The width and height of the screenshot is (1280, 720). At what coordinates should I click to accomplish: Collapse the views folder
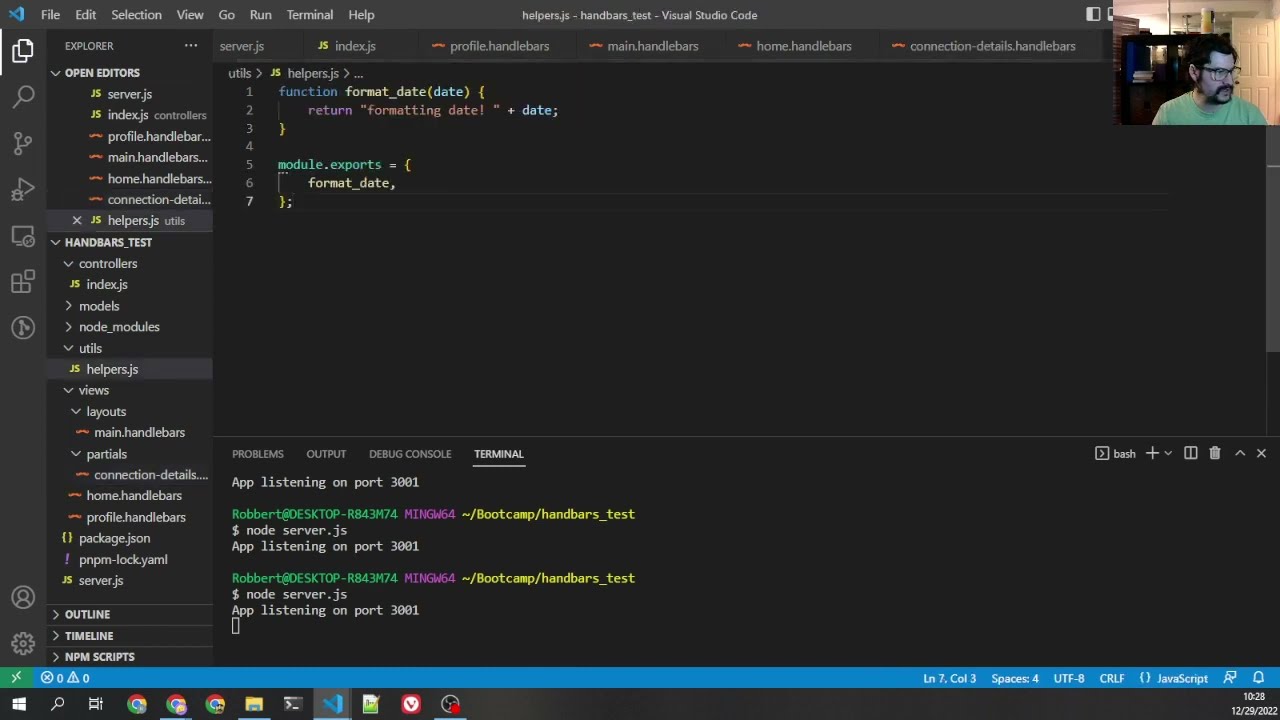tap(94, 390)
